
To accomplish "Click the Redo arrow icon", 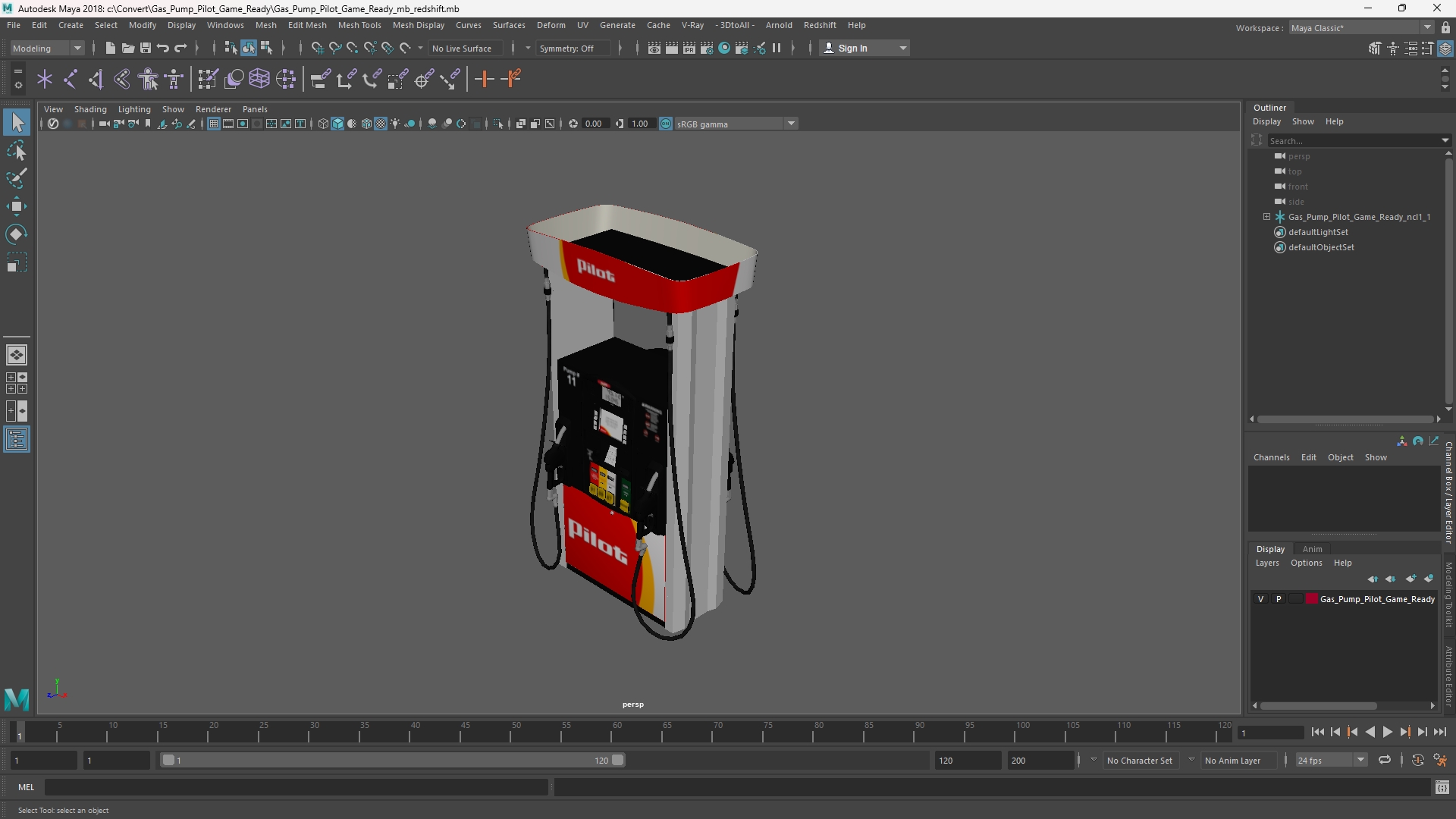I will point(180,48).
